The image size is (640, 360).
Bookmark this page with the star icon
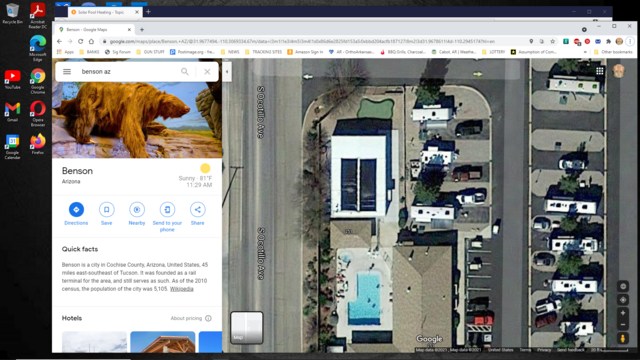click(x=553, y=41)
